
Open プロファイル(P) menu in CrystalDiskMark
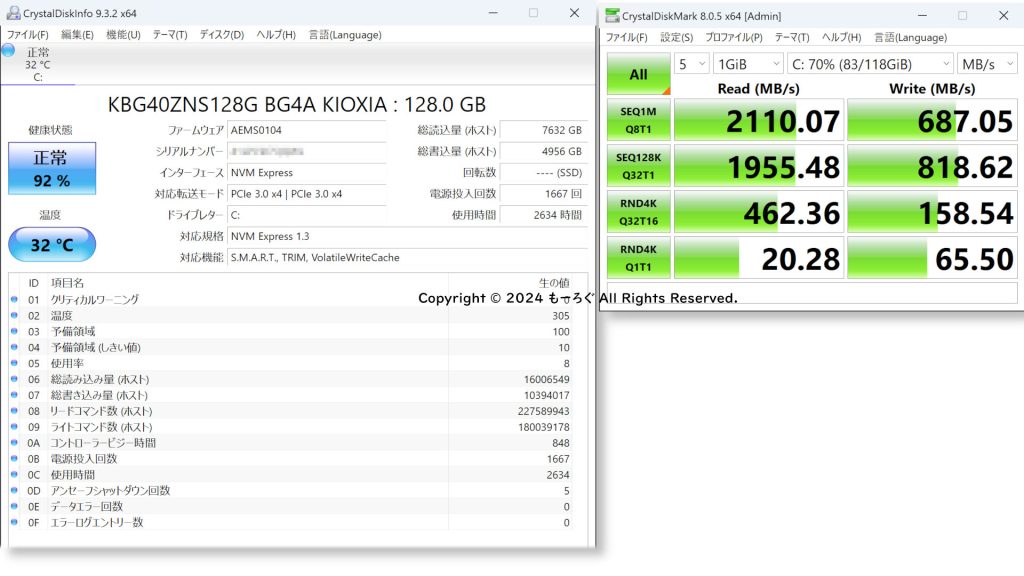[733, 37]
